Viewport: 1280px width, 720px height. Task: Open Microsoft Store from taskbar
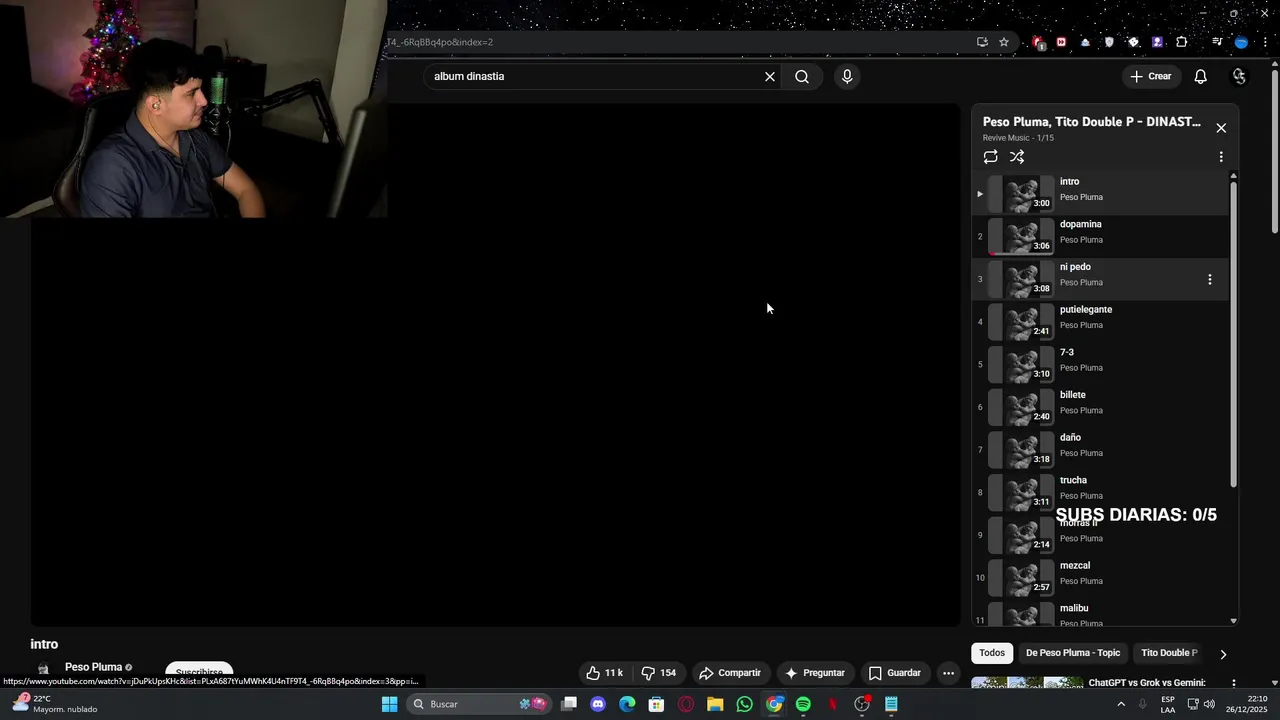click(x=656, y=704)
